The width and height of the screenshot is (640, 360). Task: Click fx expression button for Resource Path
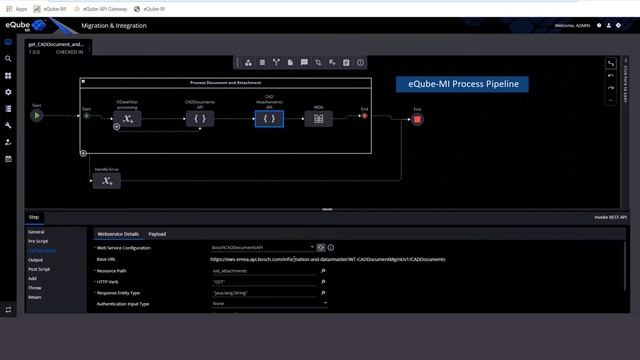(x=323, y=271)
